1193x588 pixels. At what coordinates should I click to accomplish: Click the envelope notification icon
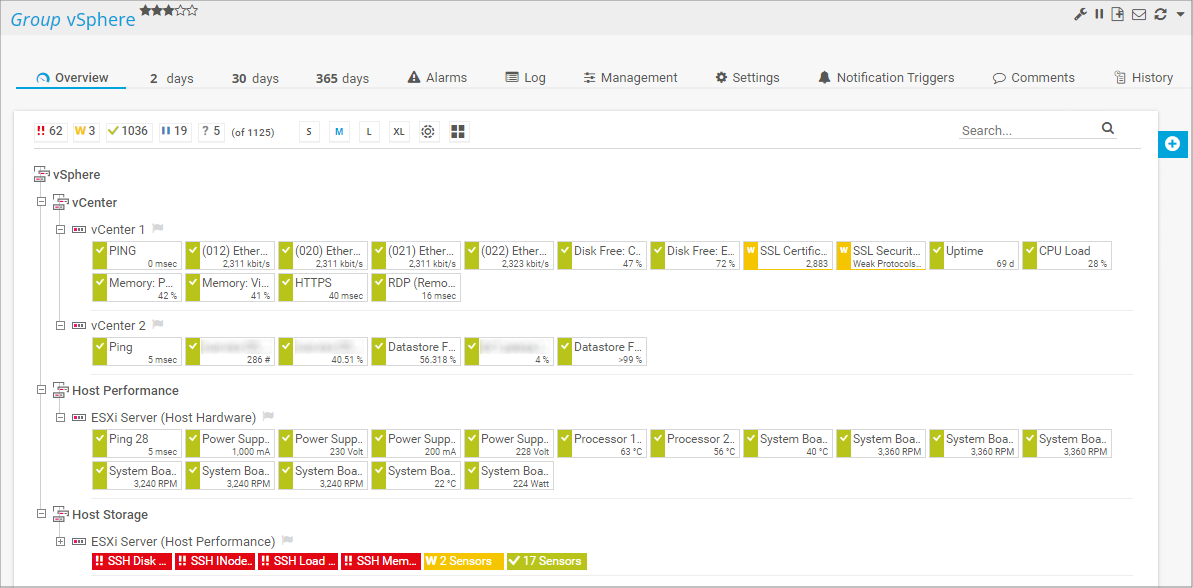click(1139, 14)
